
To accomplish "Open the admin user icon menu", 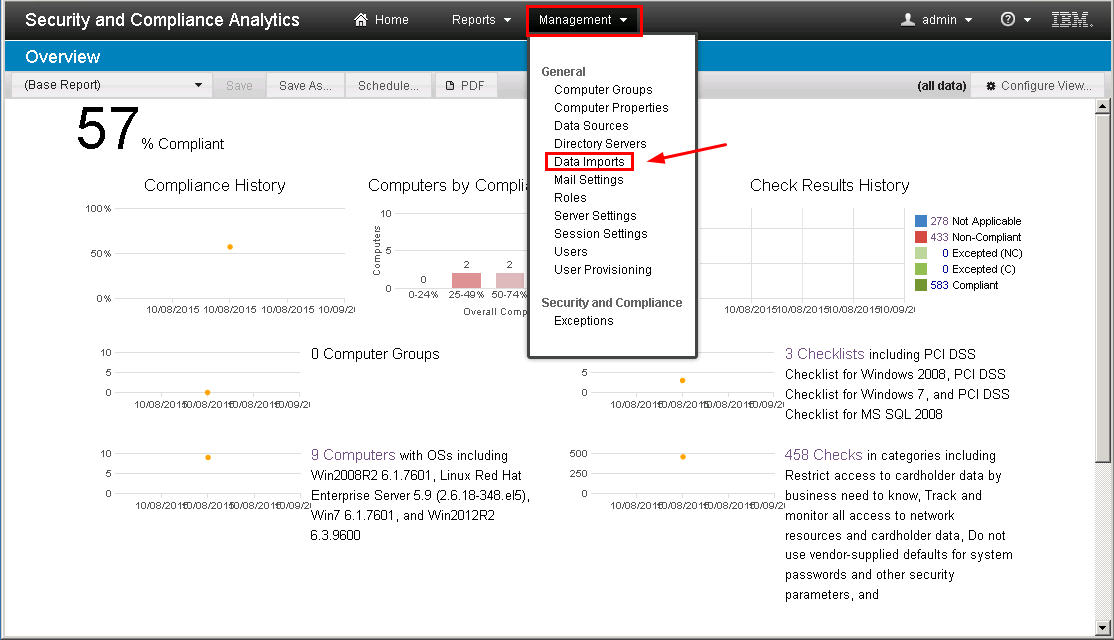I will click(x=907, y=20).
